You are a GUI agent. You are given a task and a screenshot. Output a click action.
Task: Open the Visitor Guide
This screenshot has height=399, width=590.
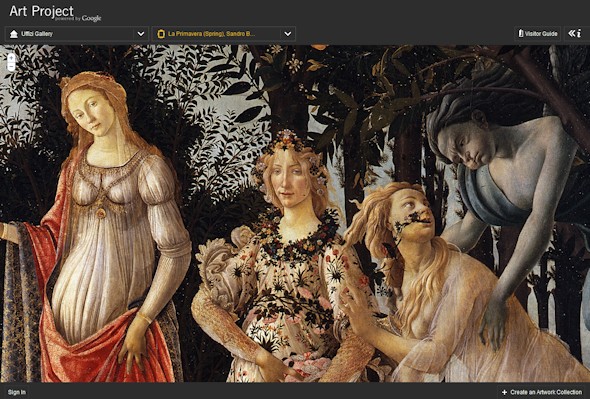(x=537, y=34)
